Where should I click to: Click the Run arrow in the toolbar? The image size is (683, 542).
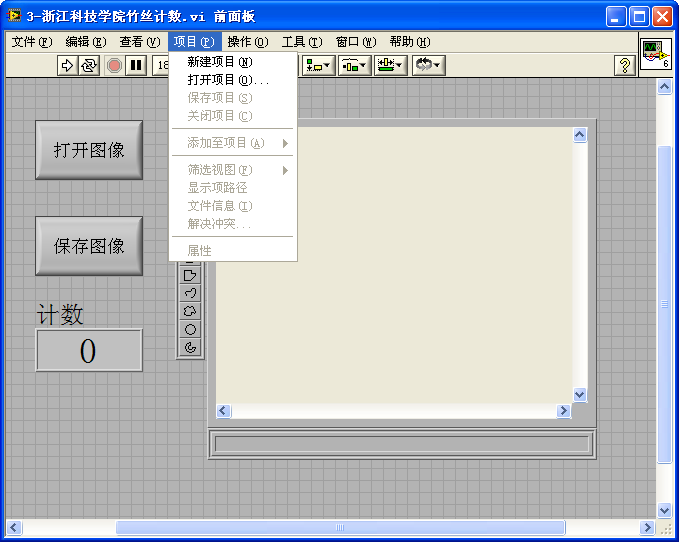coord(67,65)
